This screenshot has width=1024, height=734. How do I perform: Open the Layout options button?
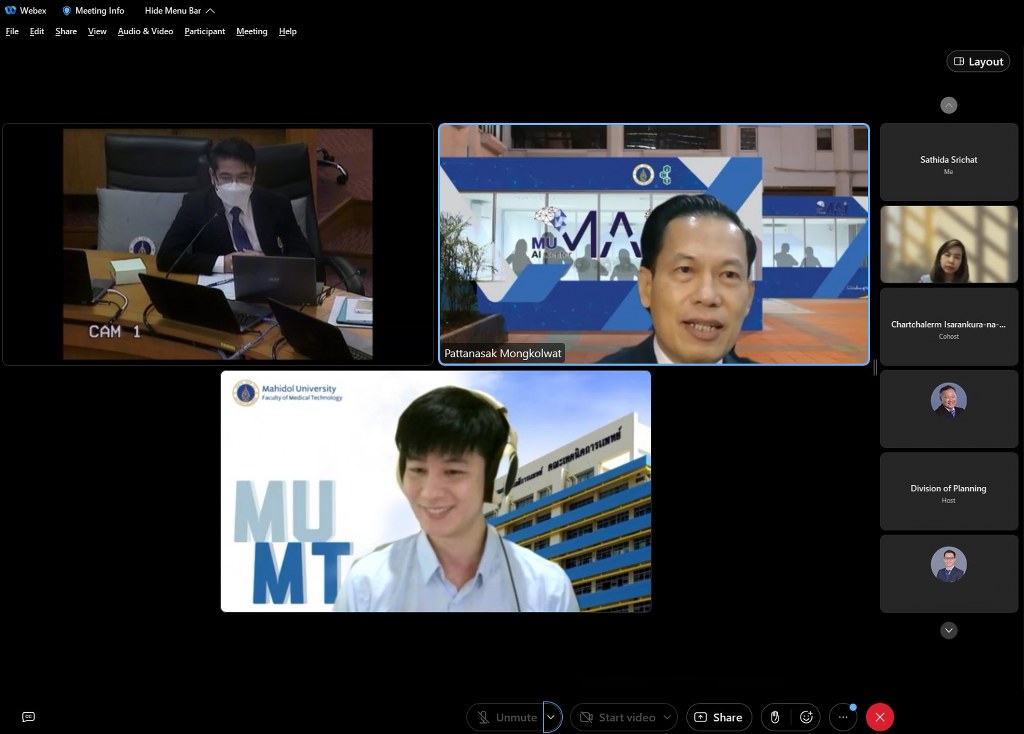[978, 62]
